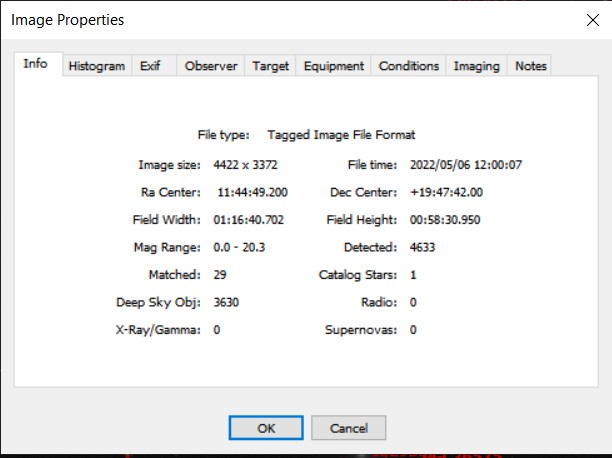Open the Notes tab
Viewport: 612px width, 458px height.
(530, 66)
